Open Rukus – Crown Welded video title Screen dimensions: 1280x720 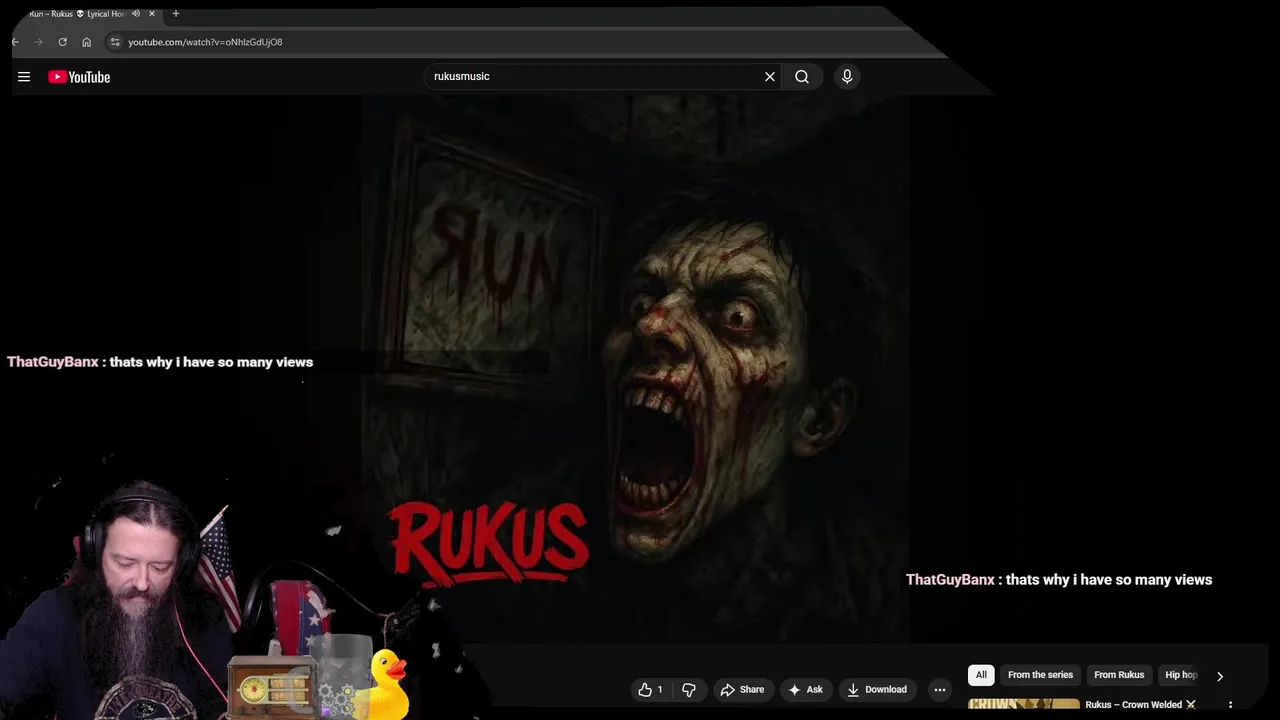1140,705
